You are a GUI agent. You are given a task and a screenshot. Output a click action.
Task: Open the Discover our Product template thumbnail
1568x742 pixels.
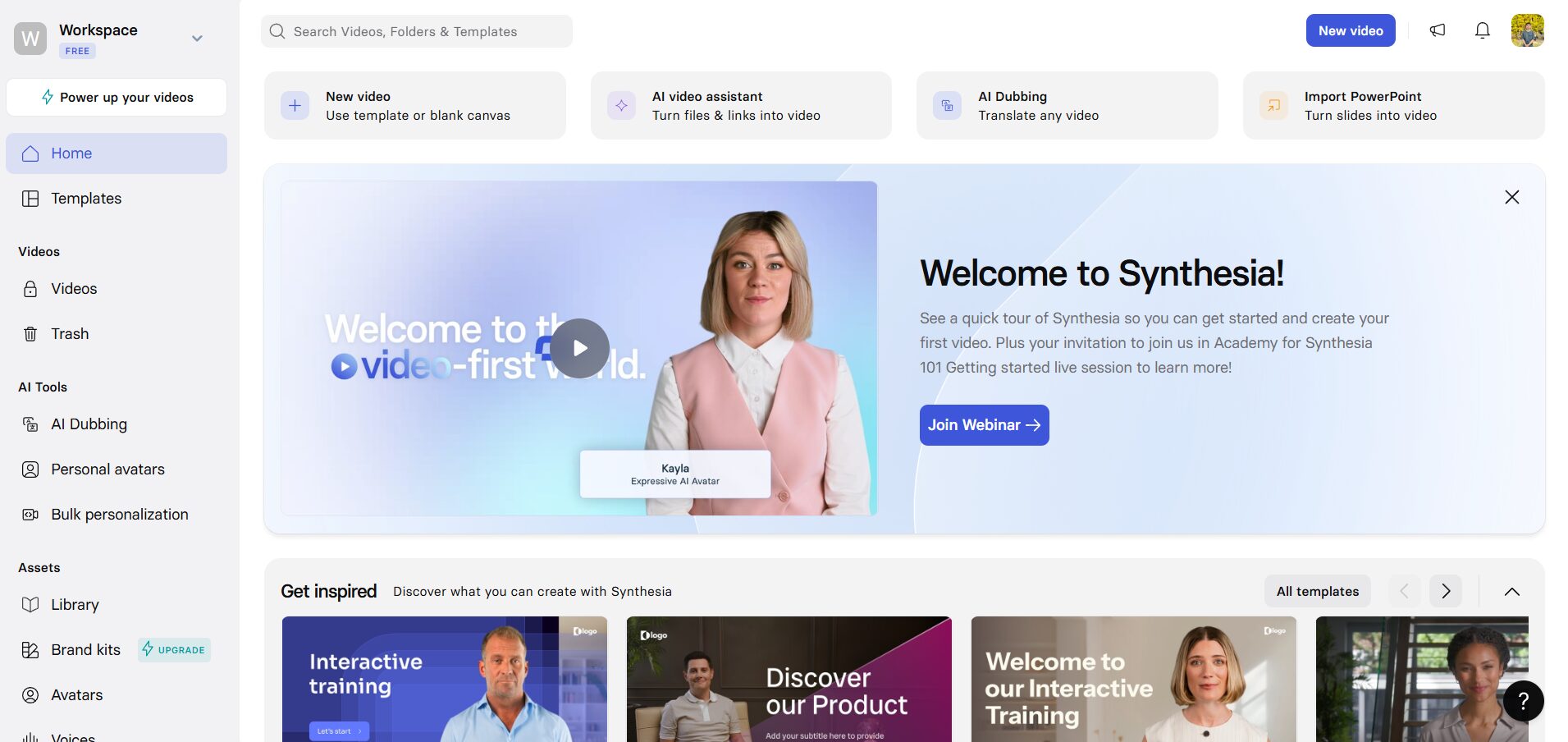click(789, 680)
